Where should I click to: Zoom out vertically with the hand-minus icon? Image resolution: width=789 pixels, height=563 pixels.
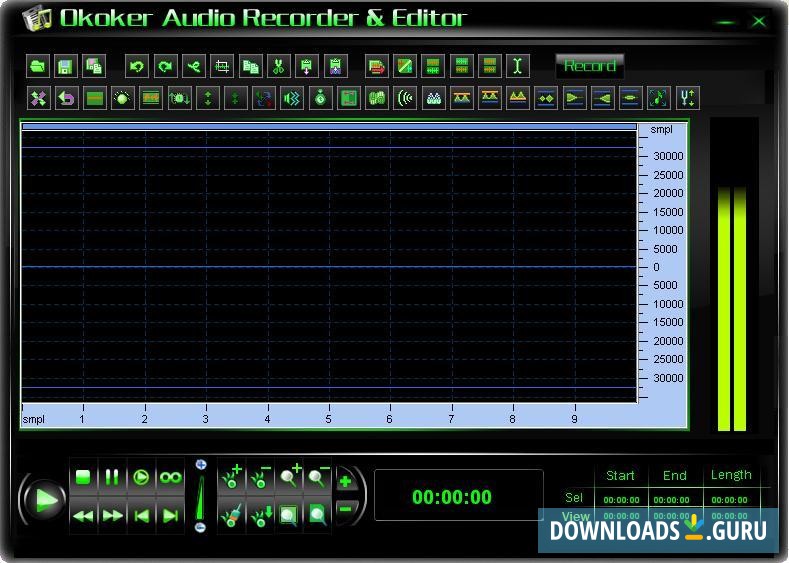260,476
